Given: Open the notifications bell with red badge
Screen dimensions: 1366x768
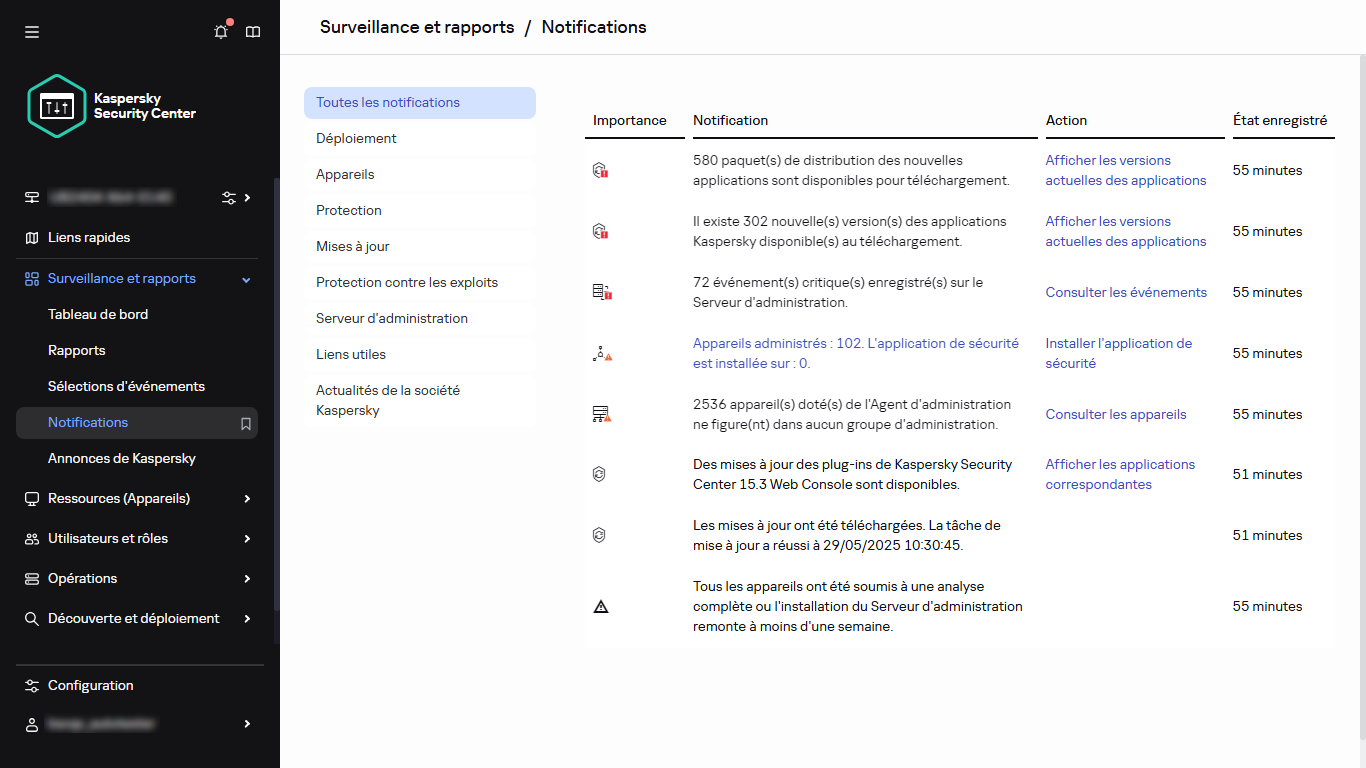Looking at the screenshot, I should [x=220, y=31].
